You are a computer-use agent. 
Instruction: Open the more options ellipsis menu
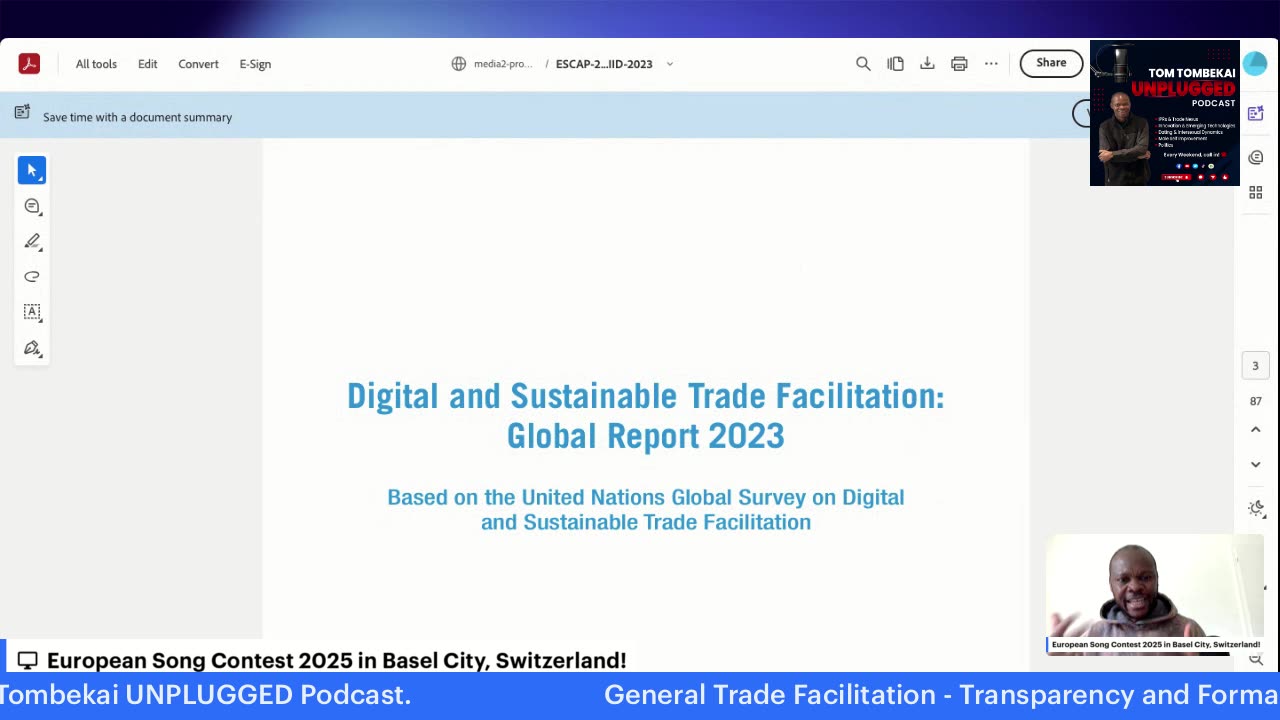pyautogui.click(x=991, y=64)
